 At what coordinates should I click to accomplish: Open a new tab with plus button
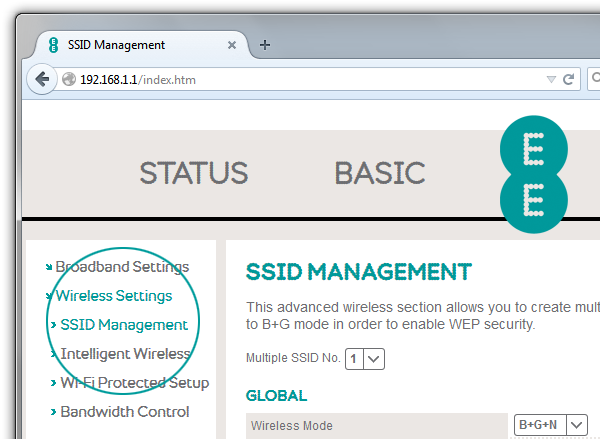pos(265,45)
